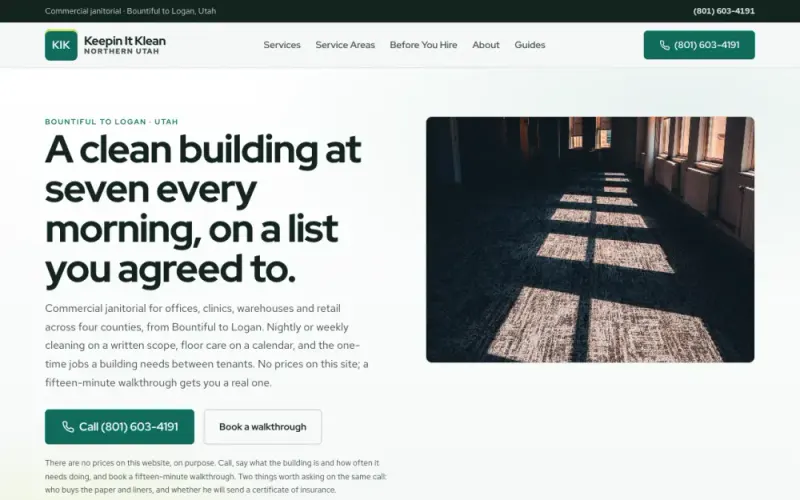
Task: Open Before You Hire page
Action: pos(423,45)
